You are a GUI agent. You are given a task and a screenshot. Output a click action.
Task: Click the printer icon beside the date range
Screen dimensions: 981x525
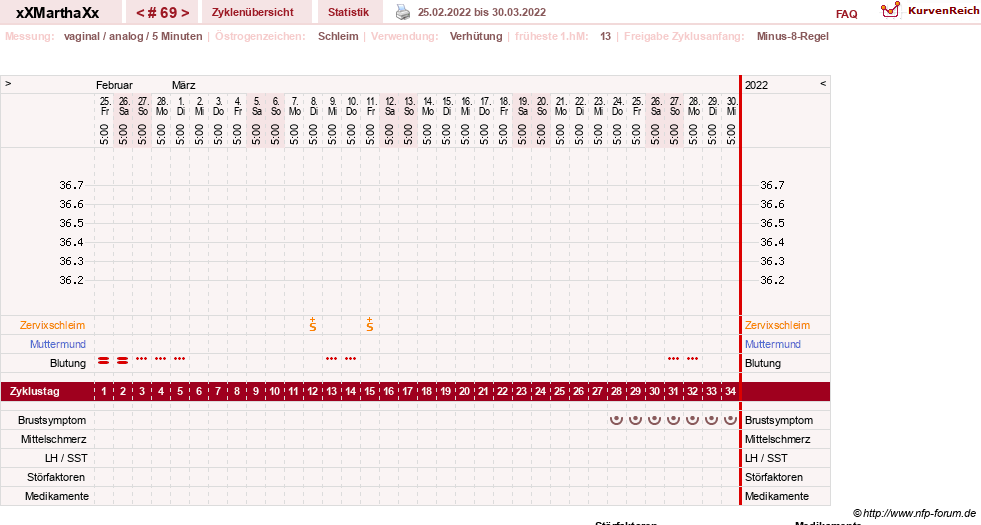(403, 12)
